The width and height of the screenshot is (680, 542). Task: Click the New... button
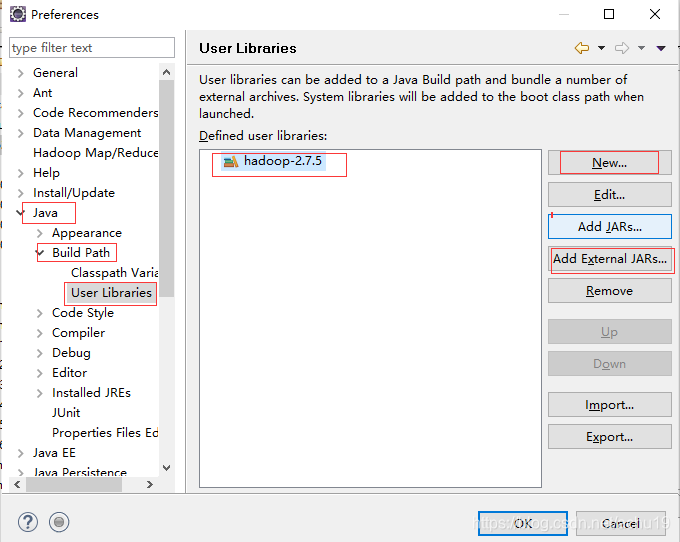[610, 163]
